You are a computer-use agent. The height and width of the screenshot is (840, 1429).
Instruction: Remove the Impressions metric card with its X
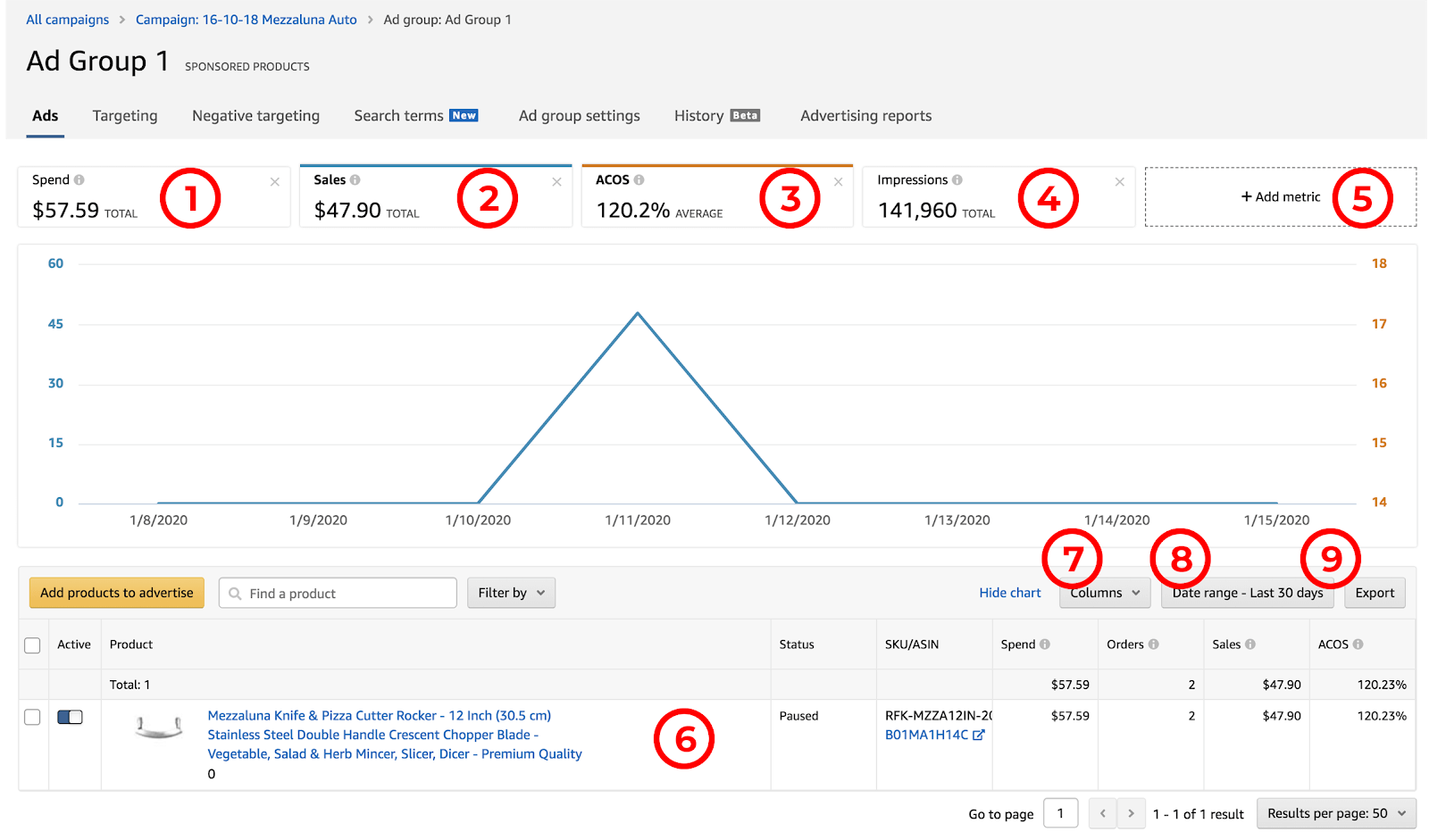pyautogui.click(x=1119, y=182)
